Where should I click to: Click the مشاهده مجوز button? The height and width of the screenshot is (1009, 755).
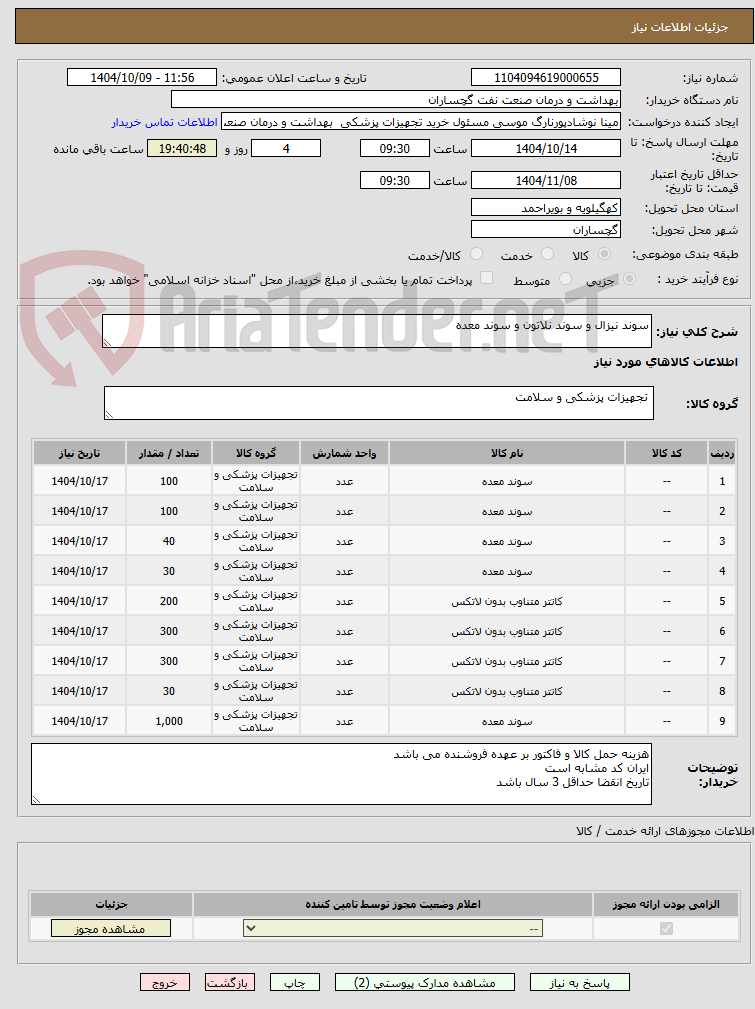click(111, 929)
